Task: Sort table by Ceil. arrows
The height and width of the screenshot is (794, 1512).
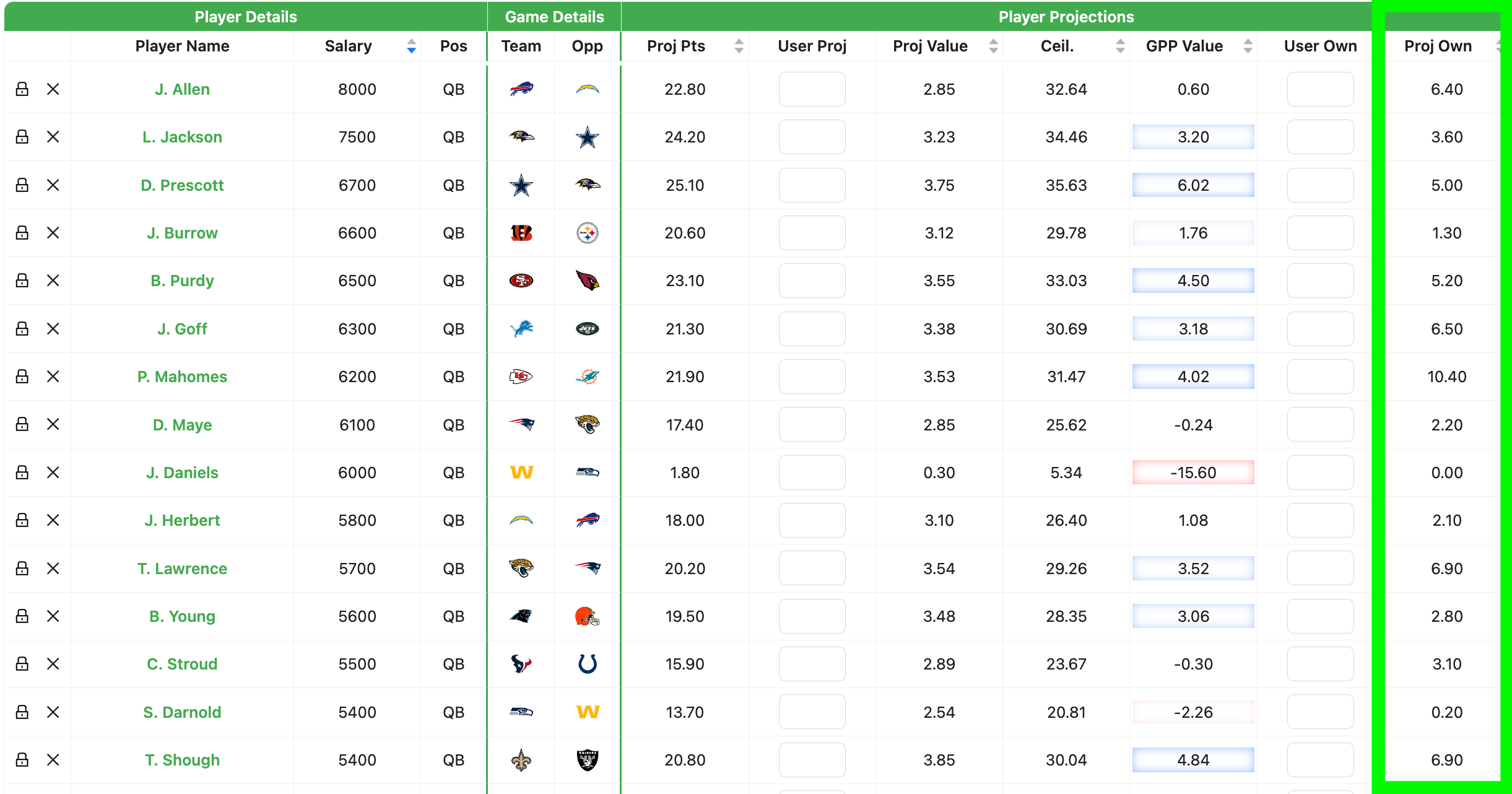Action: tap(1120, 46)
